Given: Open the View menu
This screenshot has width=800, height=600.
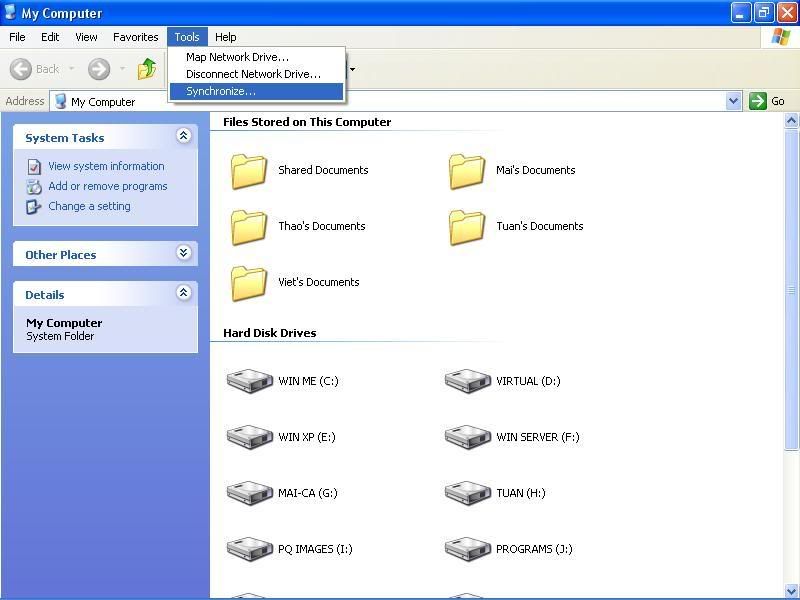Looking at the screenshot, I should click(86, 37).
